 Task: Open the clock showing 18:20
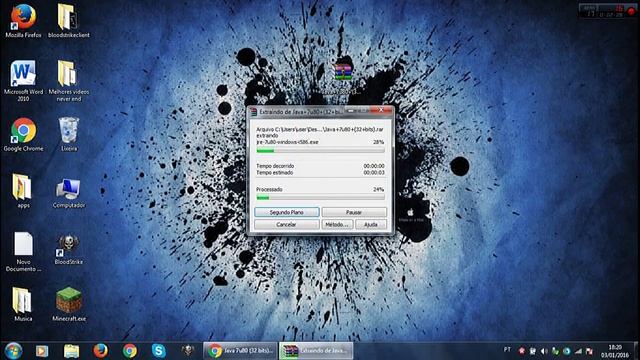click(615, 351)
